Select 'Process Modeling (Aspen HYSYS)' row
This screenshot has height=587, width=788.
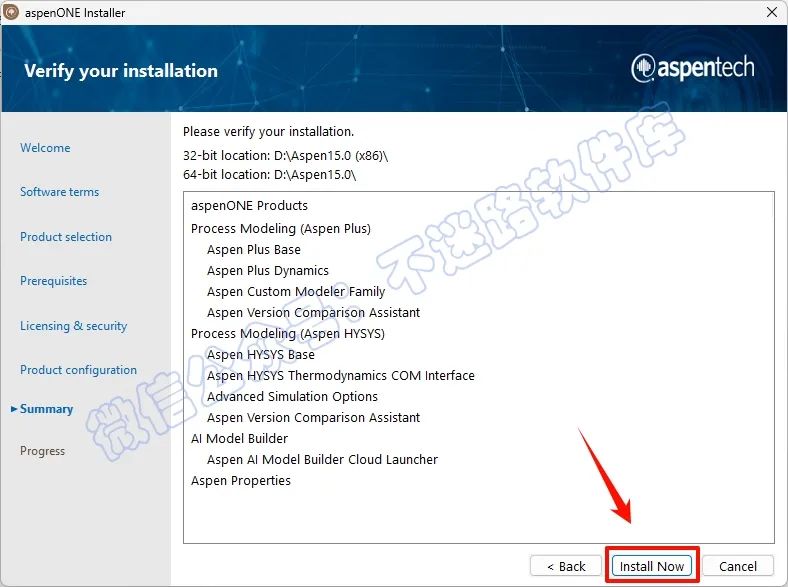(x=288, y=334)
